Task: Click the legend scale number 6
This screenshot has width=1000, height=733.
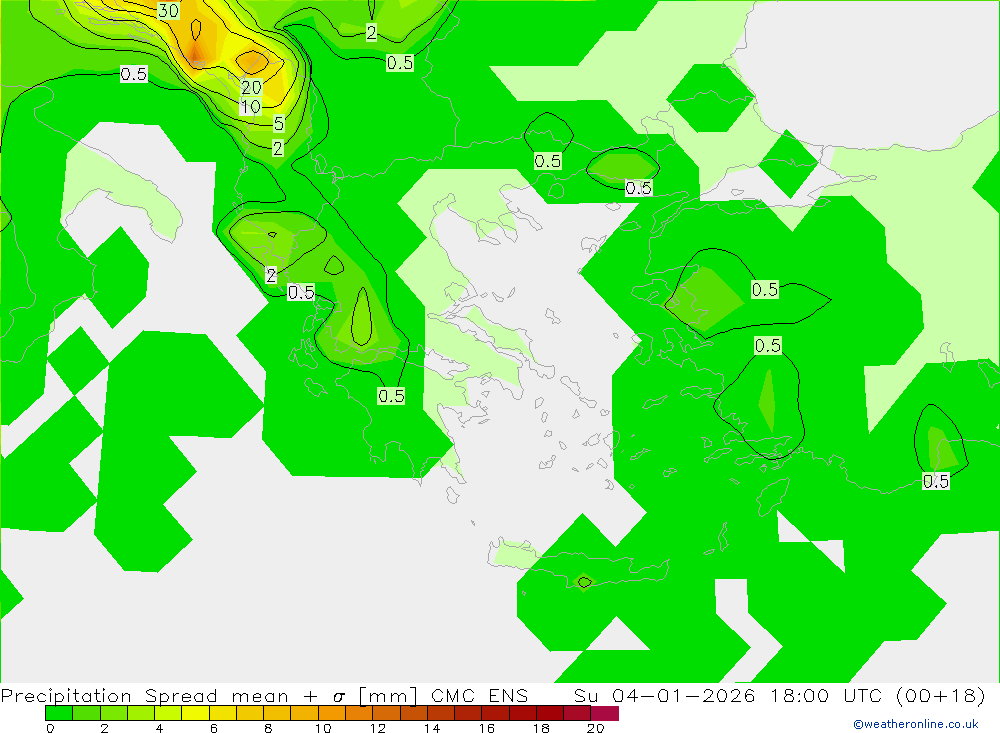Action: [x=214, y=728]
